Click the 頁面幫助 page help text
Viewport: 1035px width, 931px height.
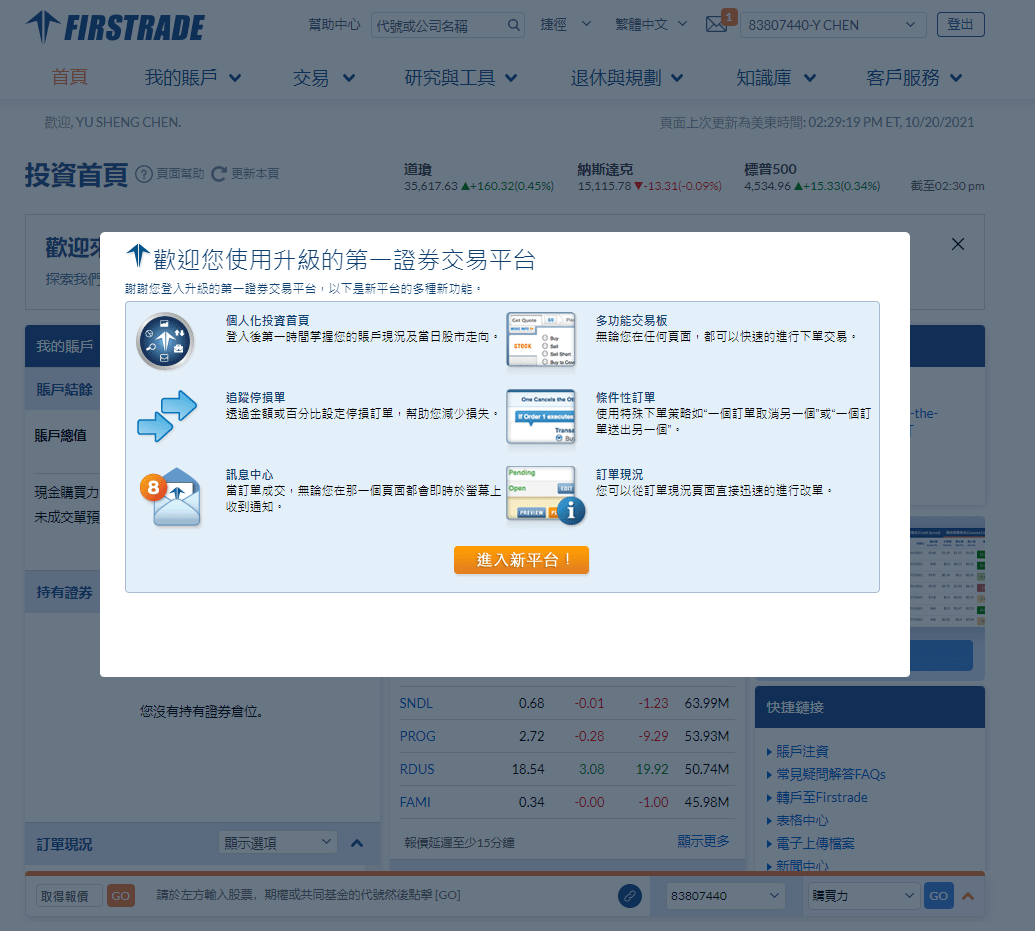pyautogui.click(x=180, y=174)
